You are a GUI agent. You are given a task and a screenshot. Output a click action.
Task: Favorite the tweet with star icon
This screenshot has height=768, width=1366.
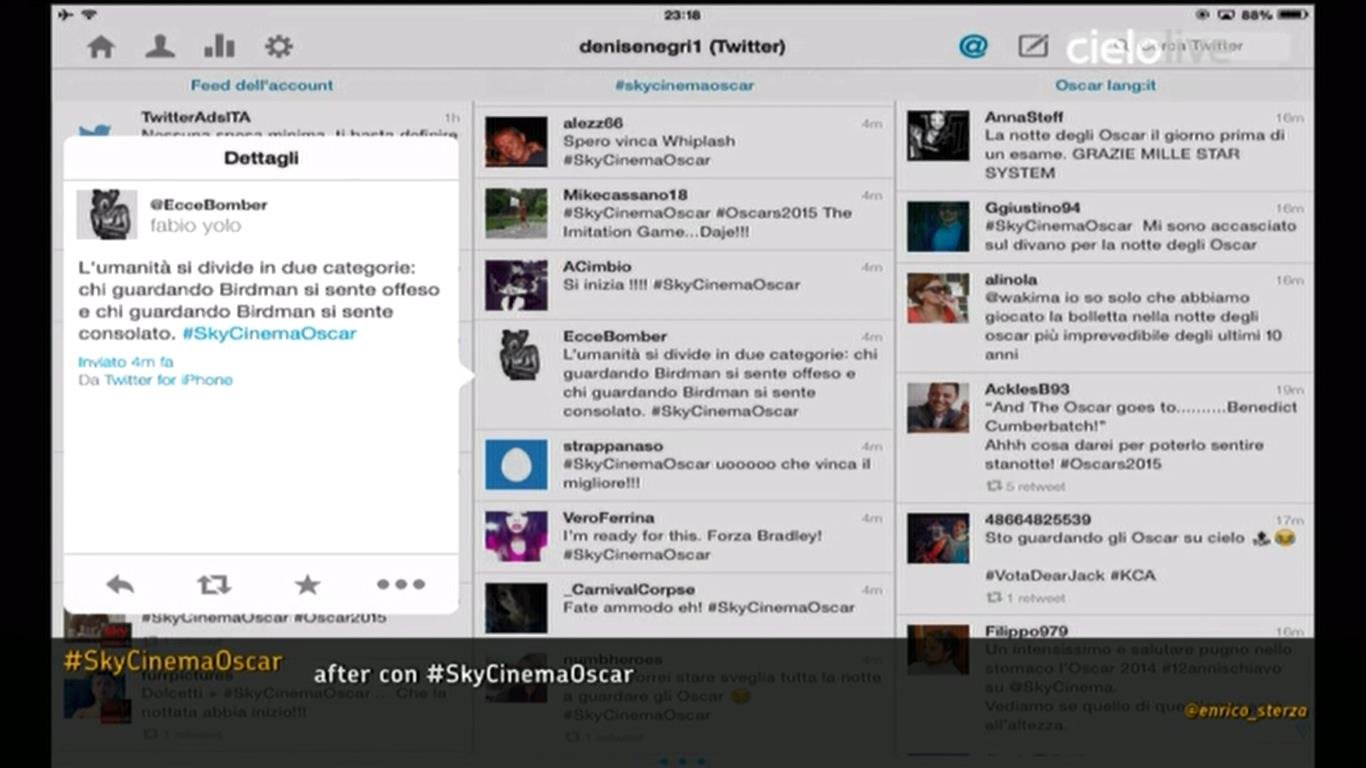(x=307, y=584)
